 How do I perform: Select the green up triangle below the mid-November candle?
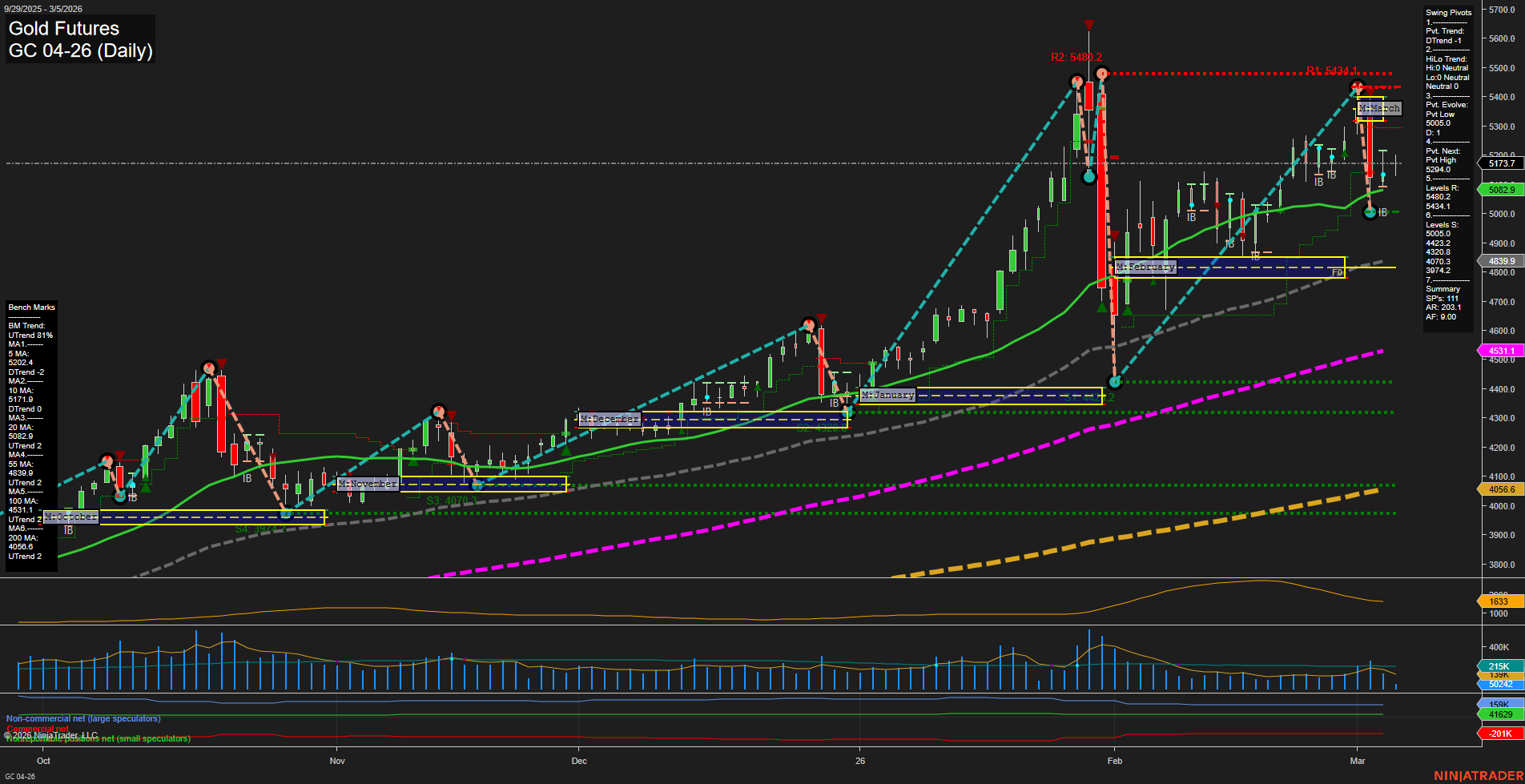[x=413, y=462]
